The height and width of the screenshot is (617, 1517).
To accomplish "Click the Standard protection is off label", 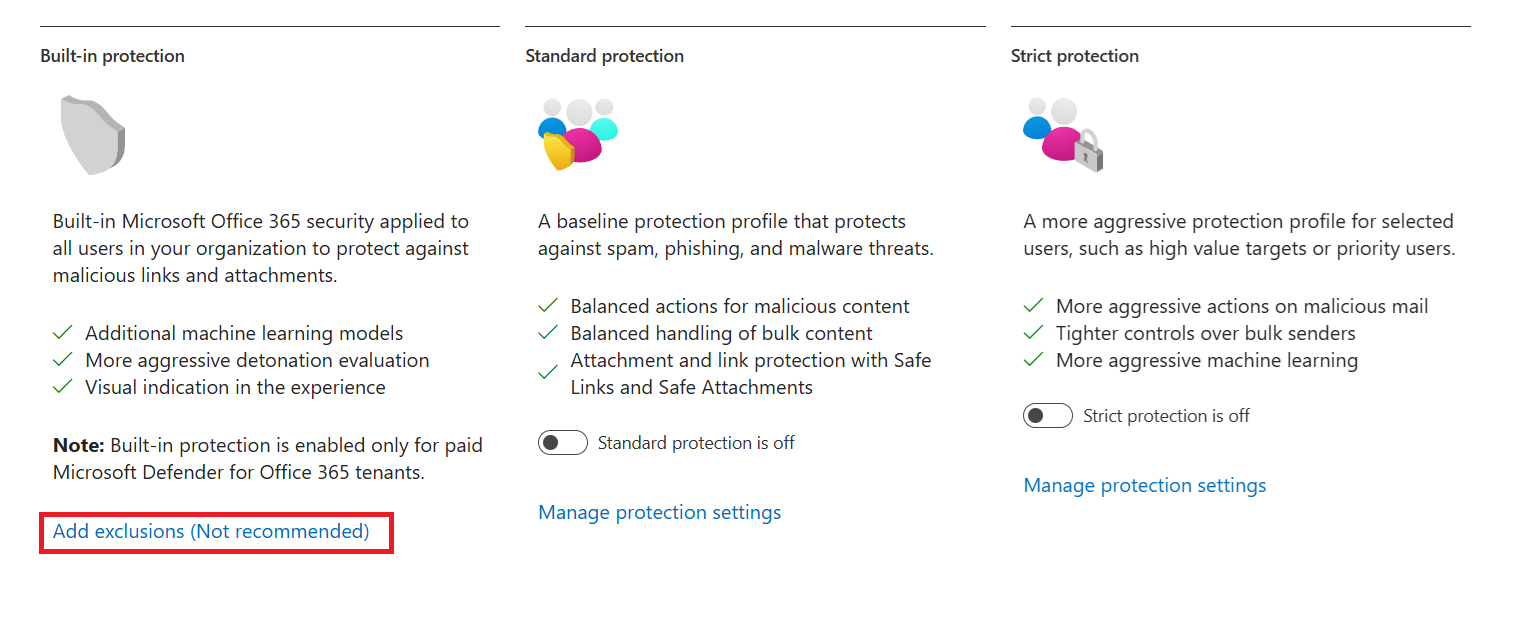I will [696, 442].
